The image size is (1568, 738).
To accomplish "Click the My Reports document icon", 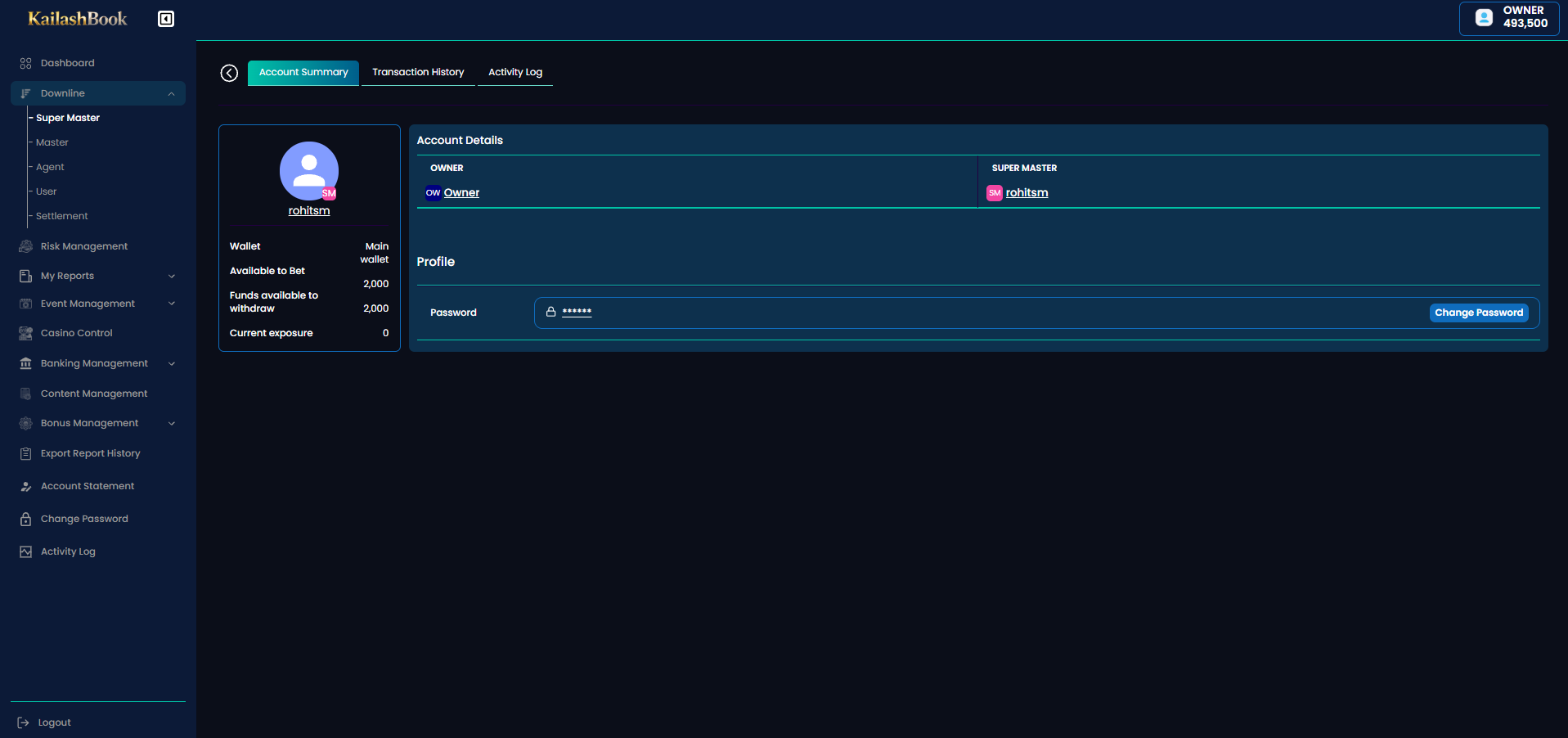I will coord(25,276).
